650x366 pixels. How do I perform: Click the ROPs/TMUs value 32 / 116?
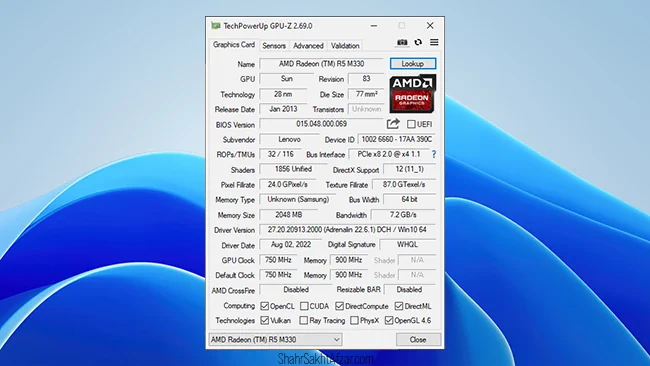(x=281, y=154)
